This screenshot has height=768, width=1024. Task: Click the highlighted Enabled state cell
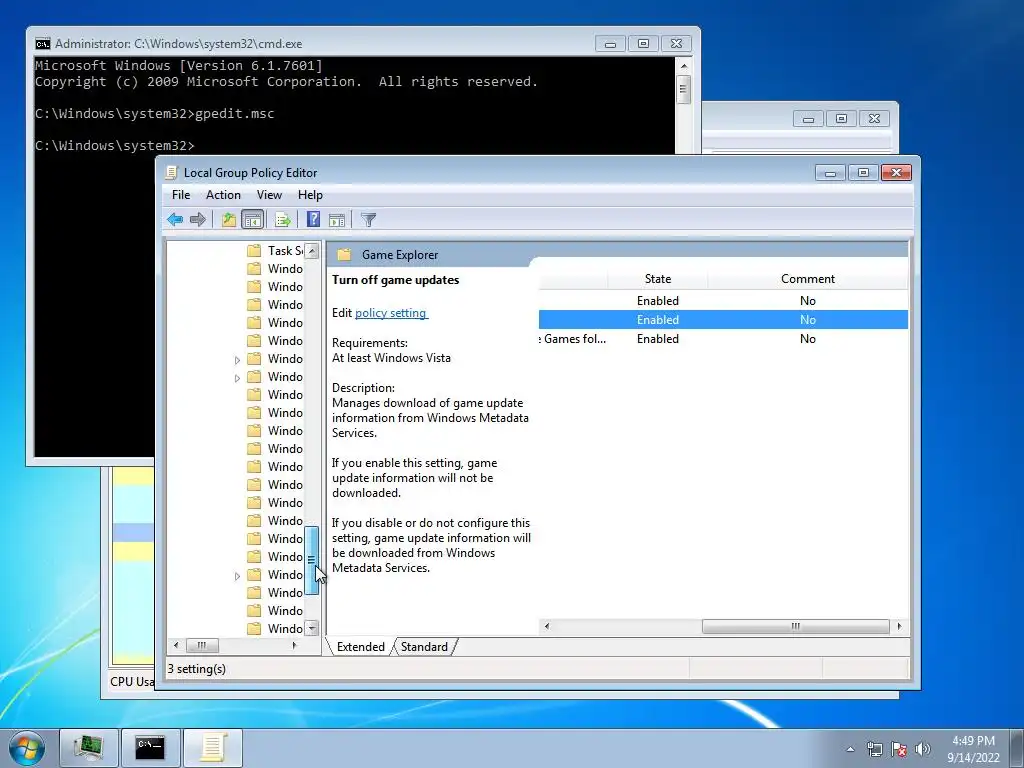pyautogui.click(x=658, y=320)
